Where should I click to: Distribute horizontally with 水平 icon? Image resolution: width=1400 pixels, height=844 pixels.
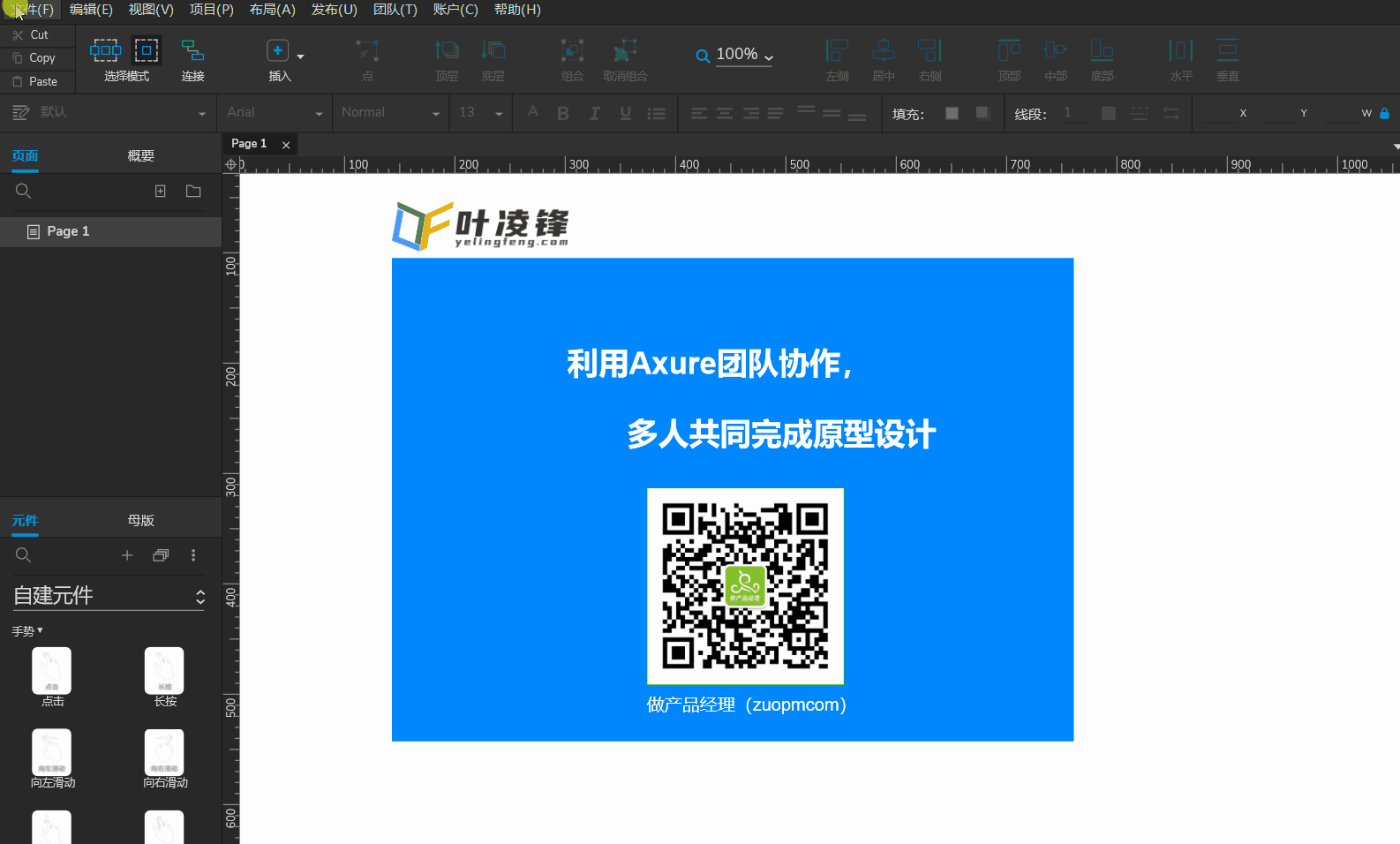point(1181,50)
